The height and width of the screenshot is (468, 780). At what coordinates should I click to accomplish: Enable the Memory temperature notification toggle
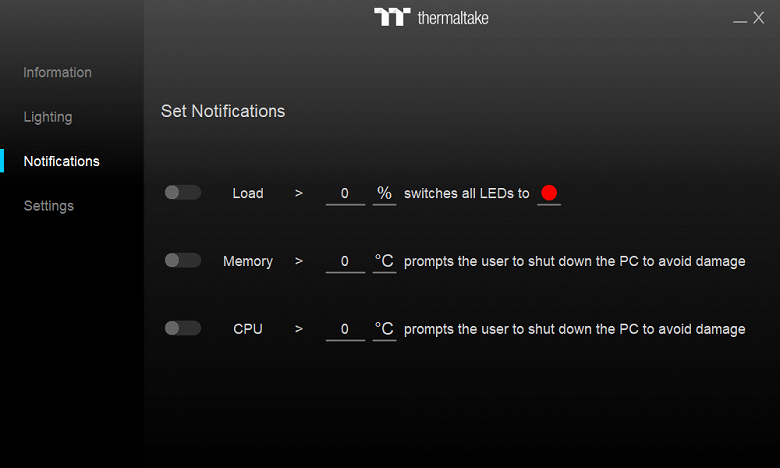pos(183,261)
